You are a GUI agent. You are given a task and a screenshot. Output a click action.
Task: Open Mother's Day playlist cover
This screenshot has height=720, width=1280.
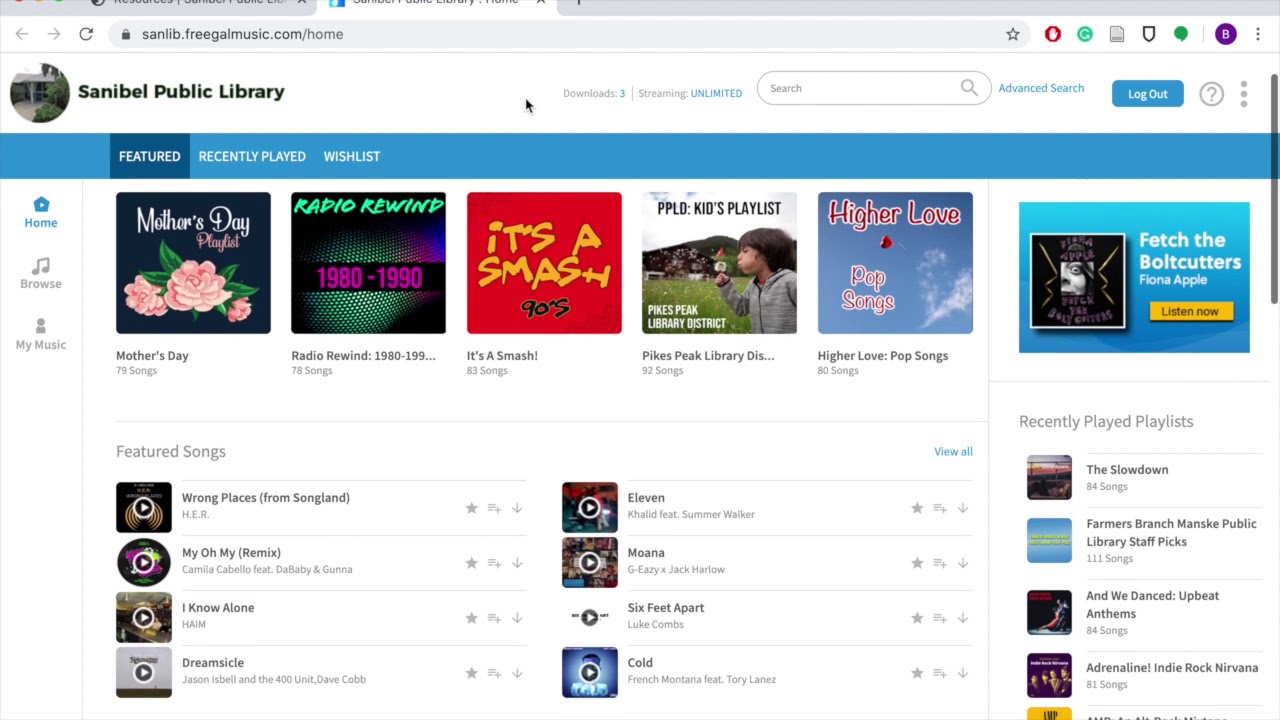[193, 263]
